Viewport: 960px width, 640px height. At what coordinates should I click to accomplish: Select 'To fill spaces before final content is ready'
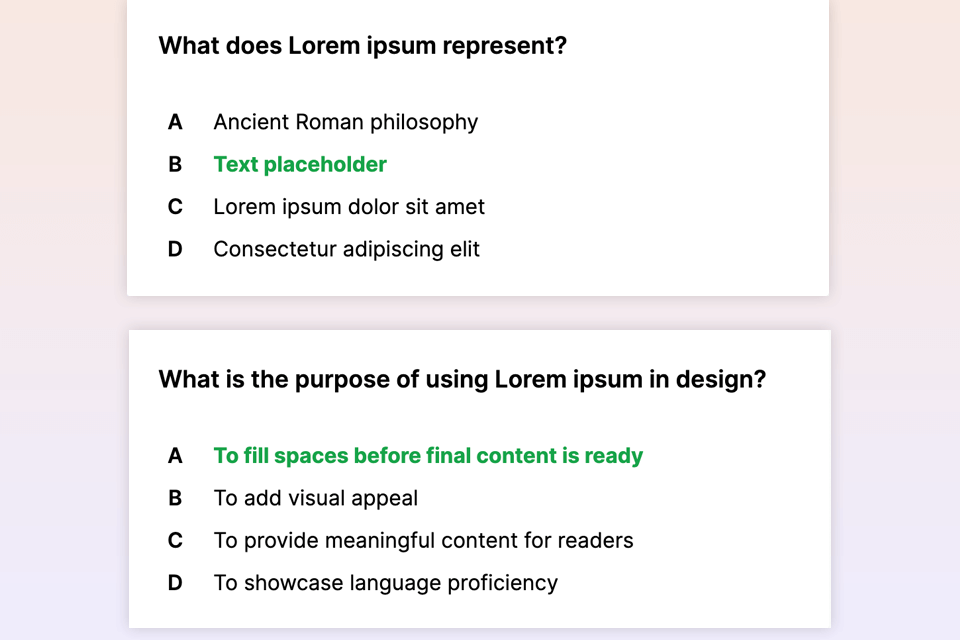428,456
